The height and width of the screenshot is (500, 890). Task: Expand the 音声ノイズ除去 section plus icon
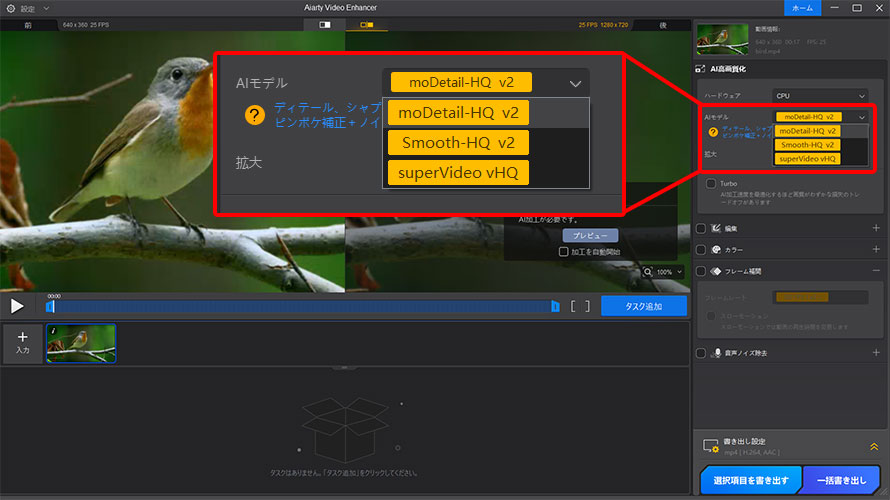(x=876, y=353)
